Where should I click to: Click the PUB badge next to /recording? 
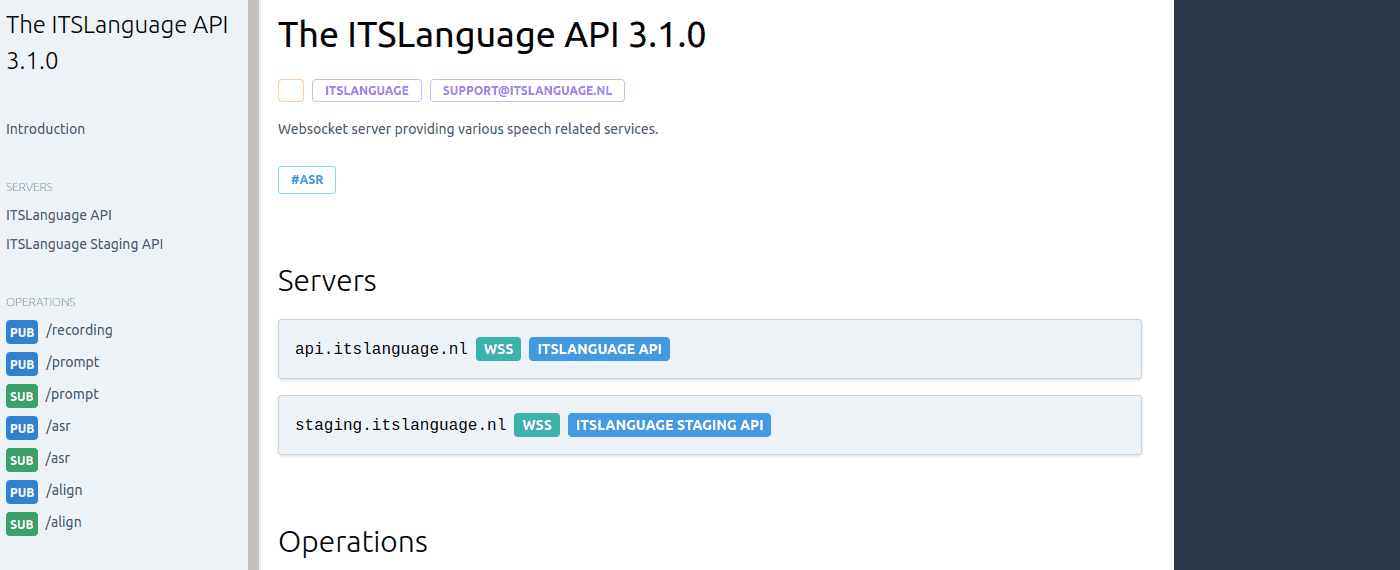click(x=22, y=332)
